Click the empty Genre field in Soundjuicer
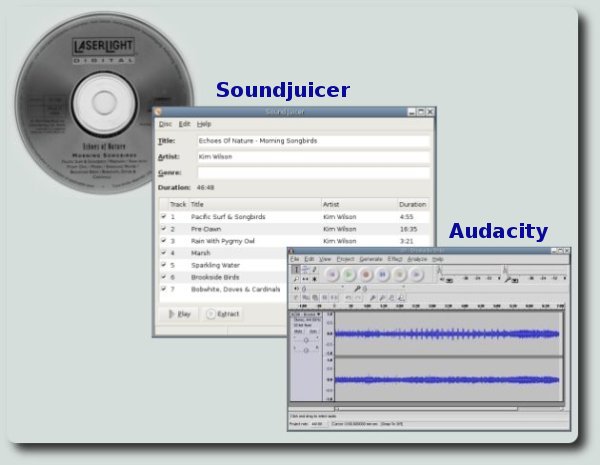 (313, 173)
